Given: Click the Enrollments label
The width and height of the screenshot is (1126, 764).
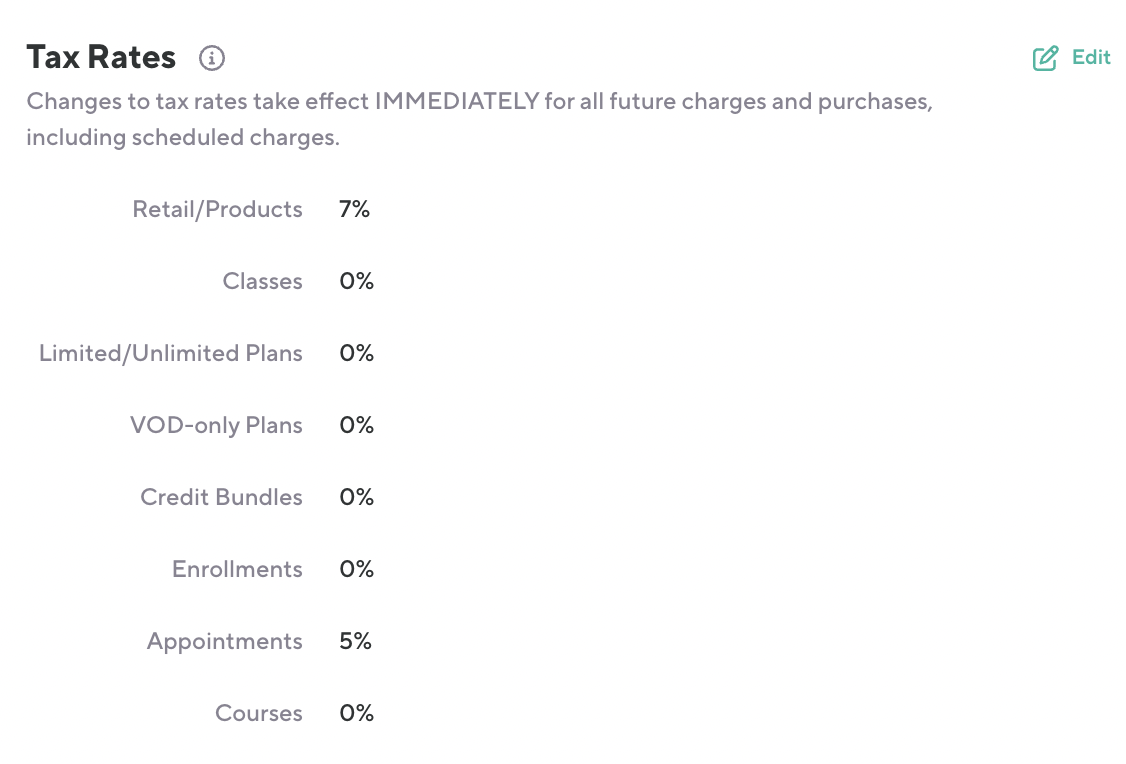Looking at the screenshot, I should (237, 569).
